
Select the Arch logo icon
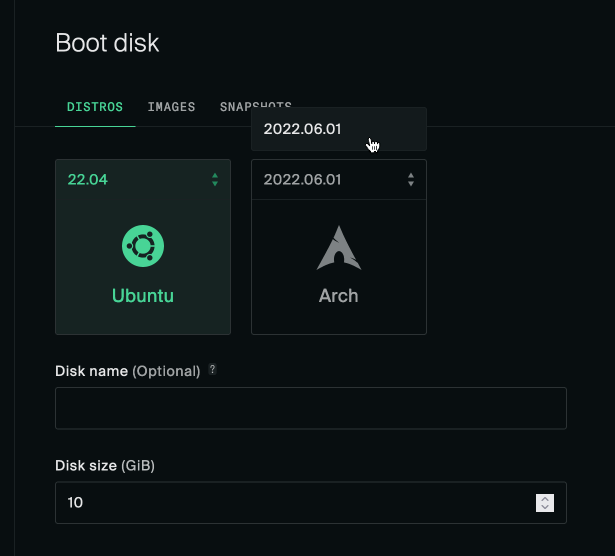coord(339,248)
